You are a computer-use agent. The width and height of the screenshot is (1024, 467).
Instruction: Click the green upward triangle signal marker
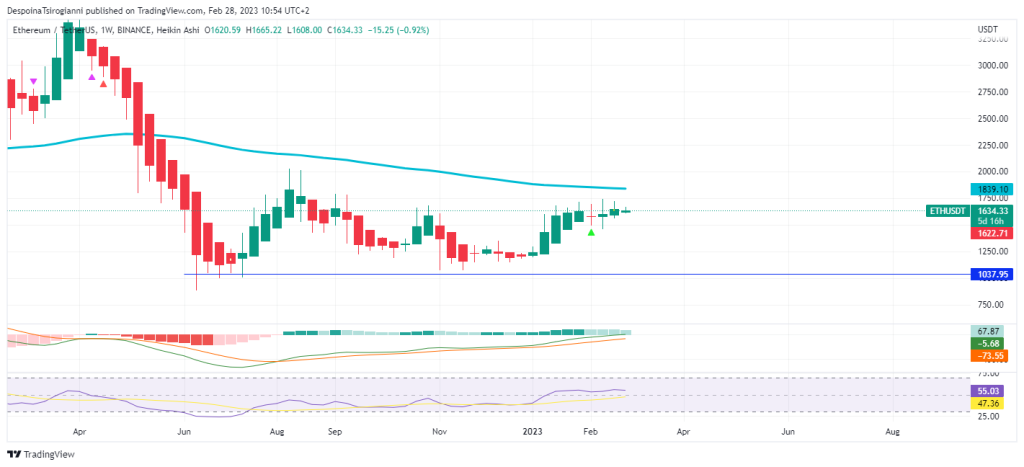(x=592, y=232)
